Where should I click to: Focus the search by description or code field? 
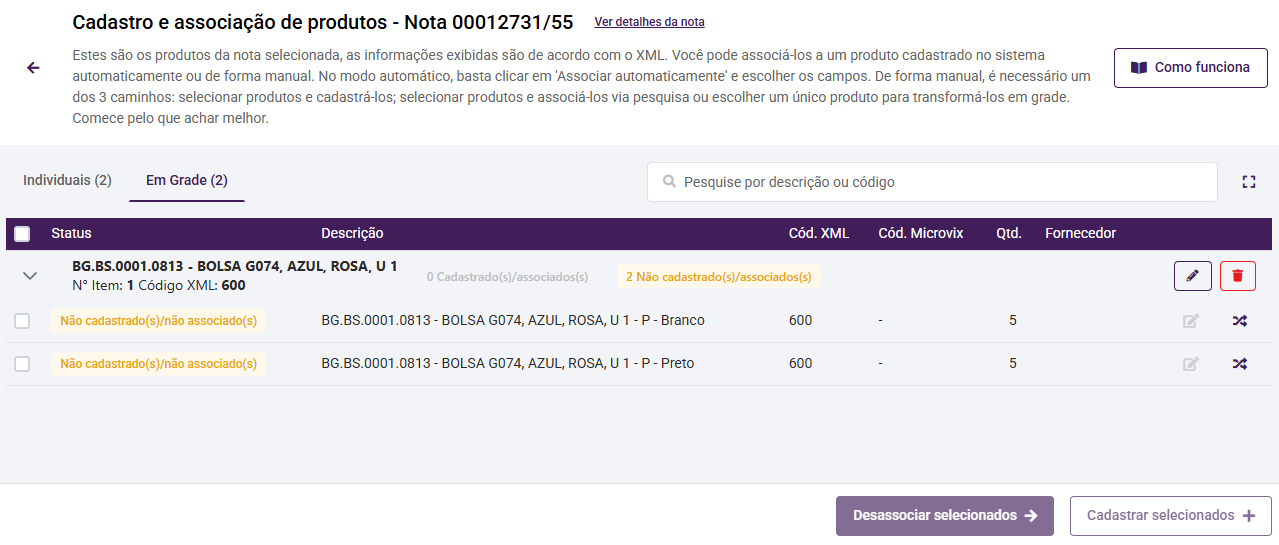(x=940, y=182)
